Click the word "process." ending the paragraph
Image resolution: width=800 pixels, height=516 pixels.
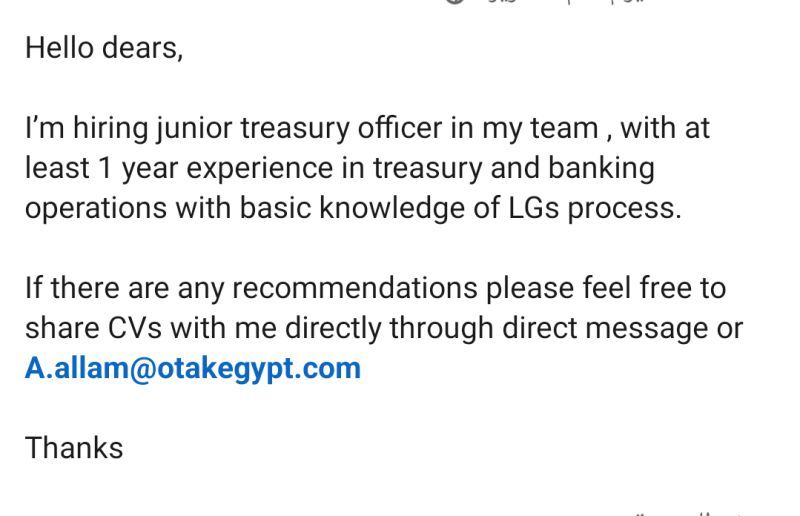click(624, 209)
